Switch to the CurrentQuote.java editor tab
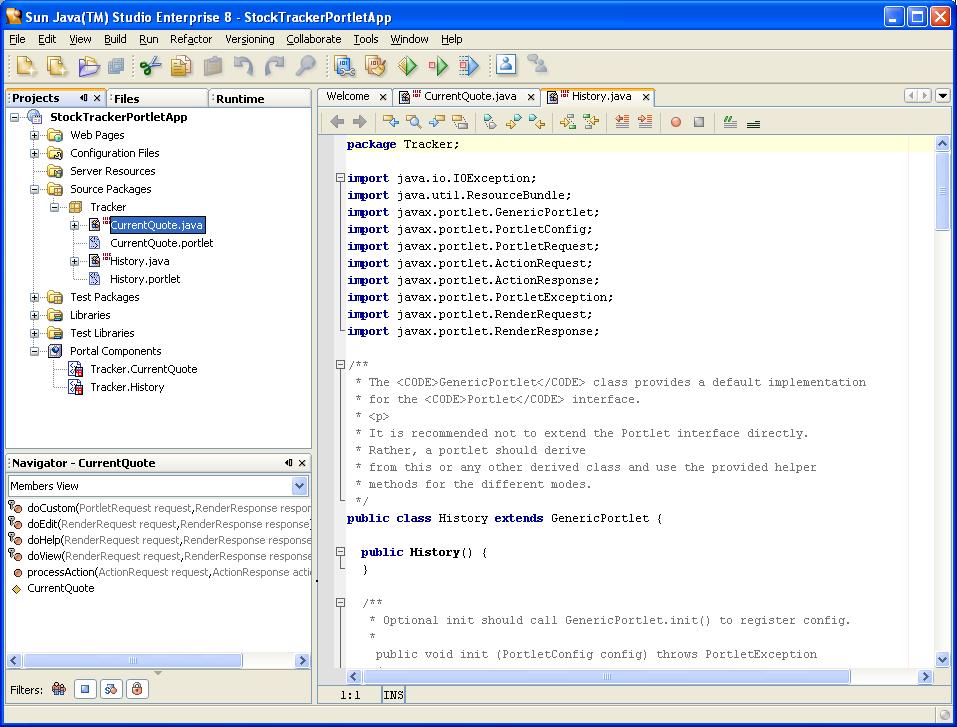 468,97
